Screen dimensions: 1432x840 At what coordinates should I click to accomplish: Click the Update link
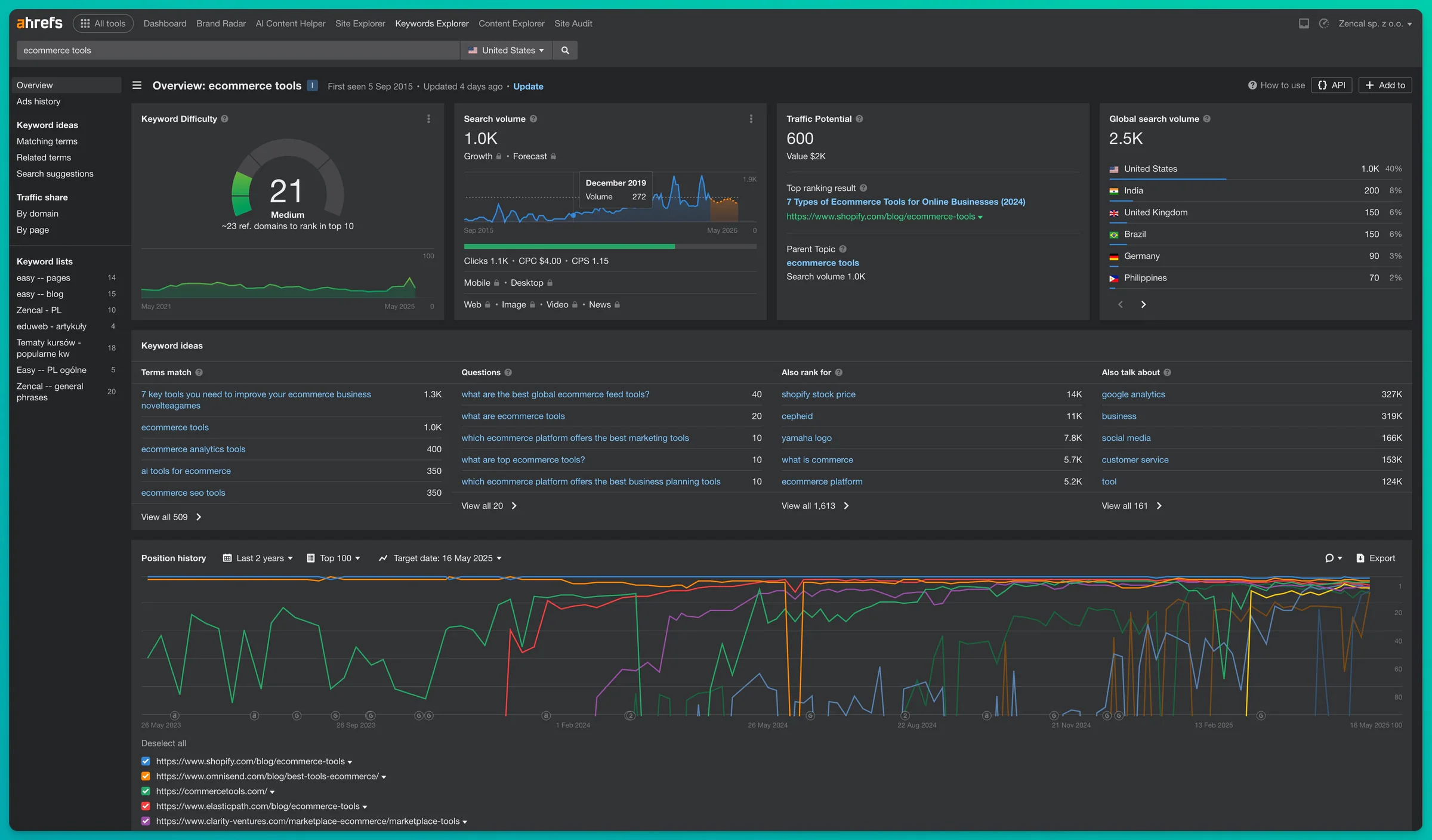tap(528, 87)
